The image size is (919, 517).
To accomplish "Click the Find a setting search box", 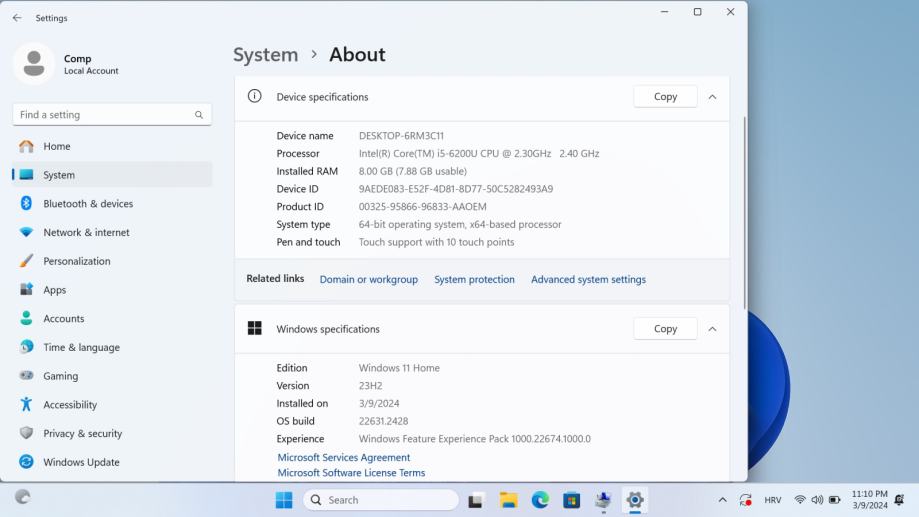I will (x=105, y=115).
